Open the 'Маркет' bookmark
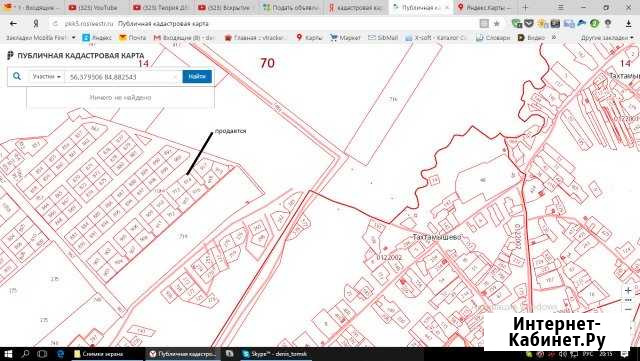Screen dimensions: 640x361 pos(345,38)
